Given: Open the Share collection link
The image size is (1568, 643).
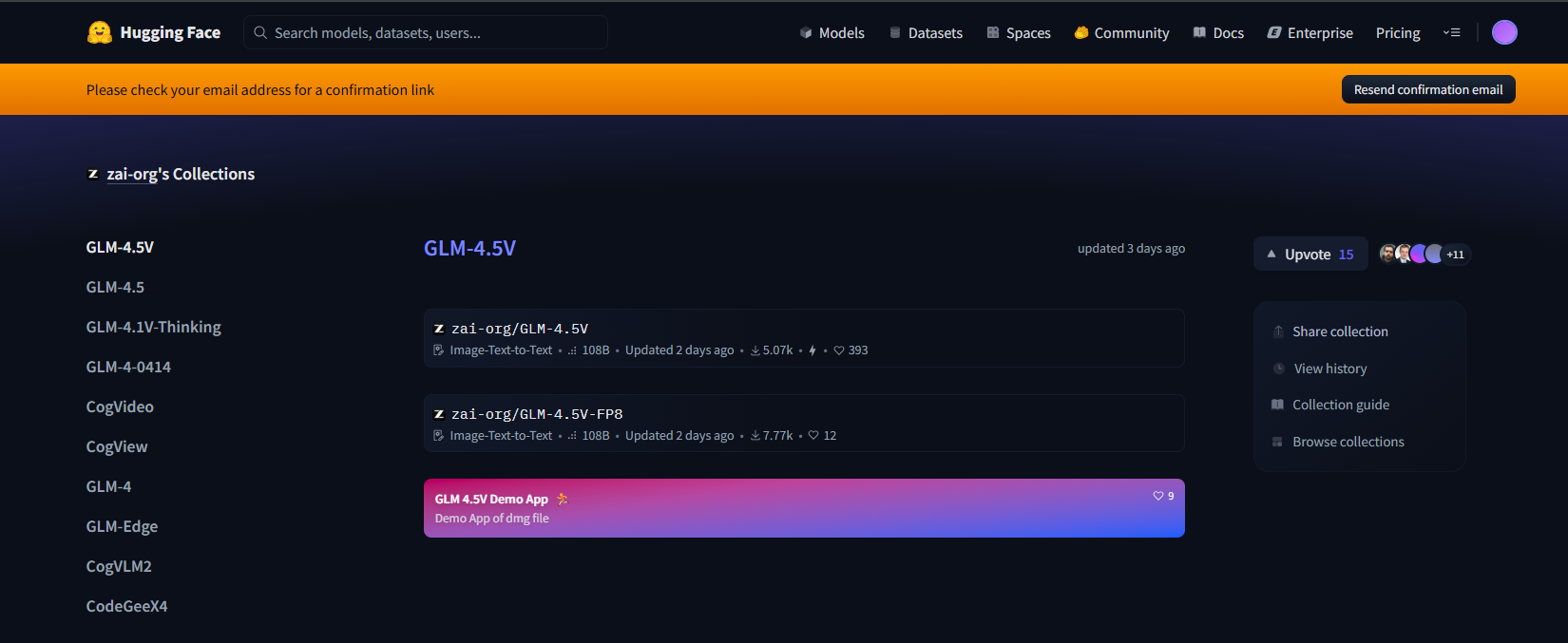Looking at the screenshot, I should pos(1330,331).
